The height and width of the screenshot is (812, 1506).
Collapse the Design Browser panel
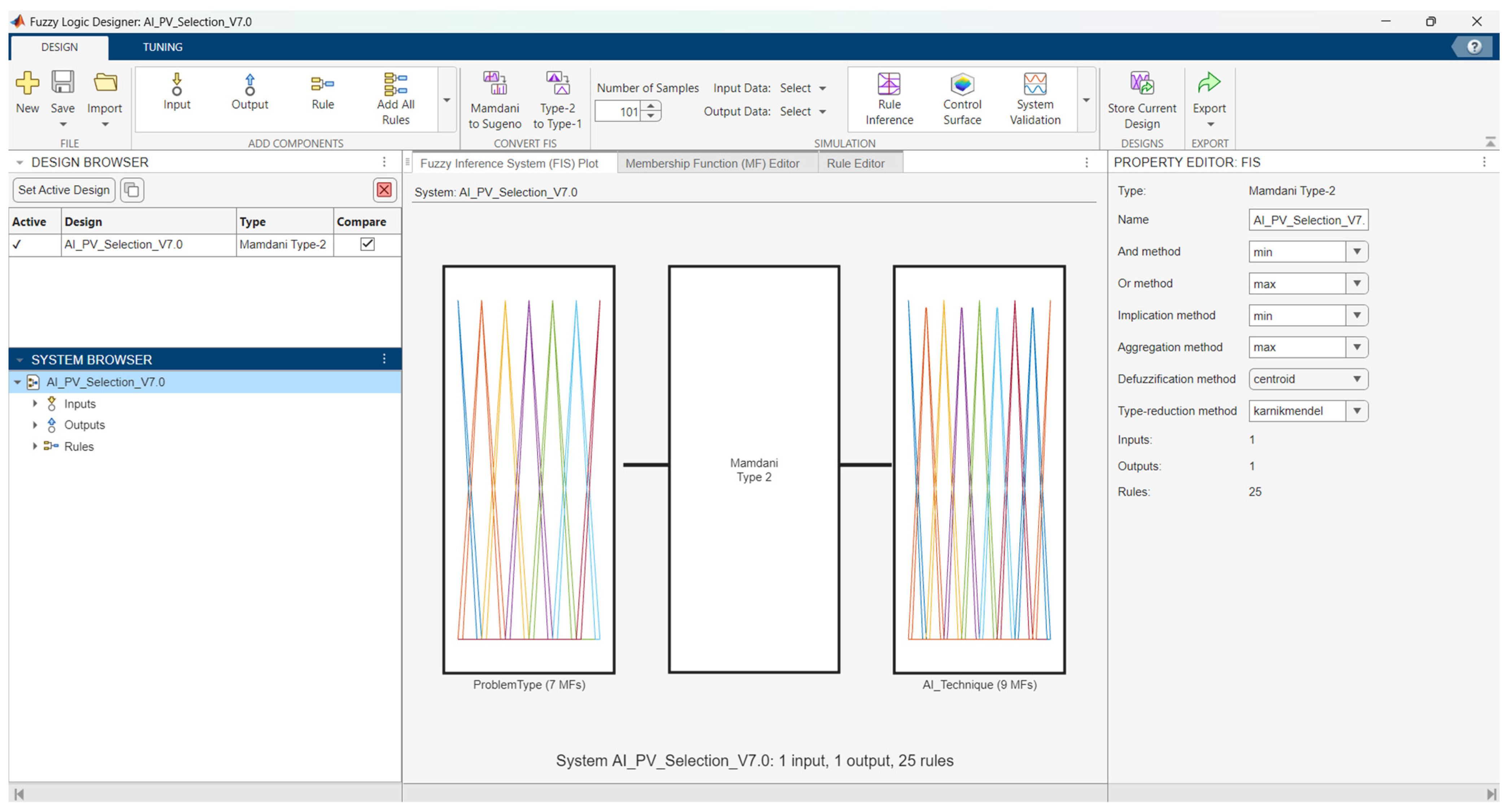point(20,162)
